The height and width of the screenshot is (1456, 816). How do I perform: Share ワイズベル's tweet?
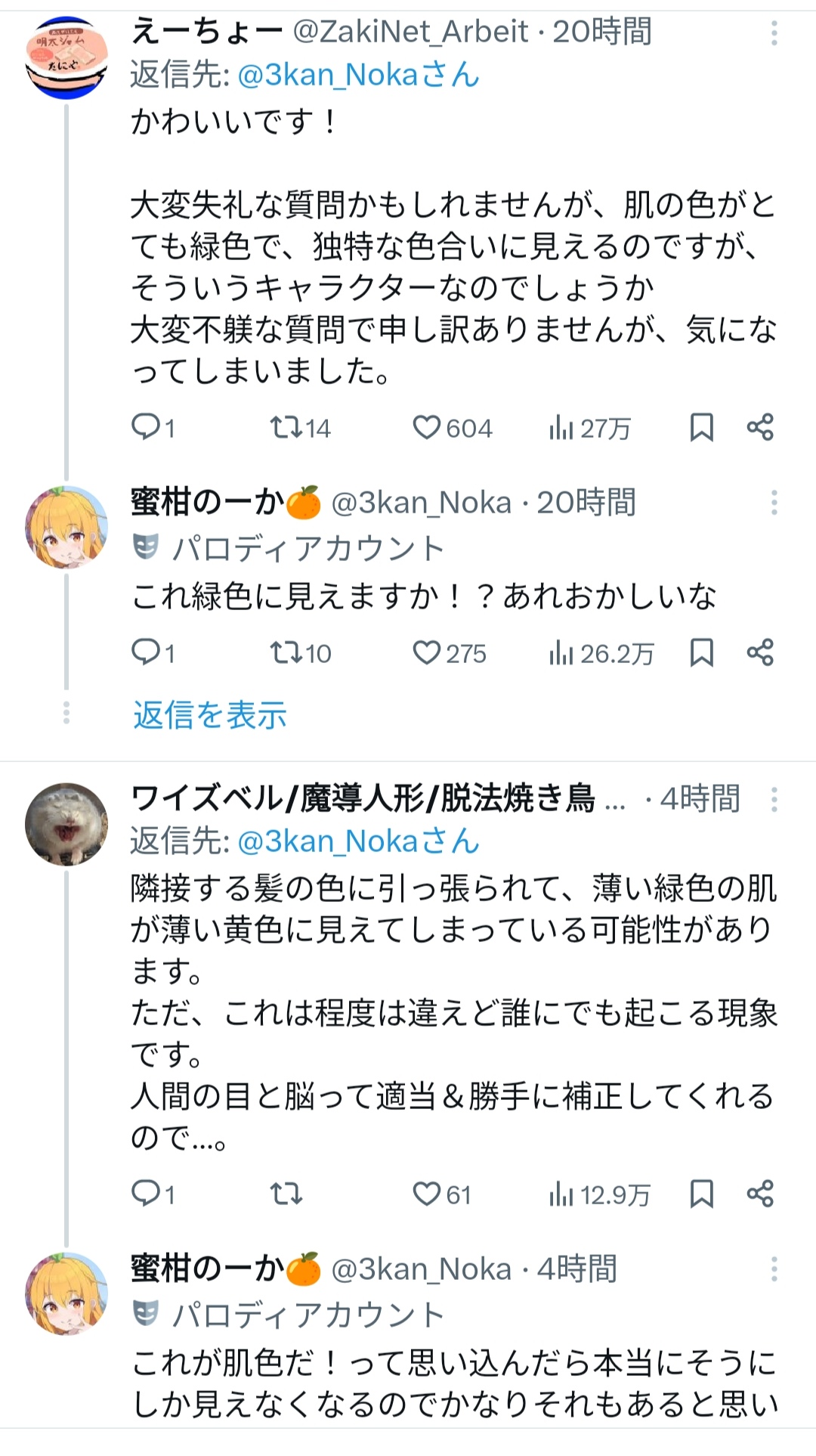click(x=760, y=1194)
